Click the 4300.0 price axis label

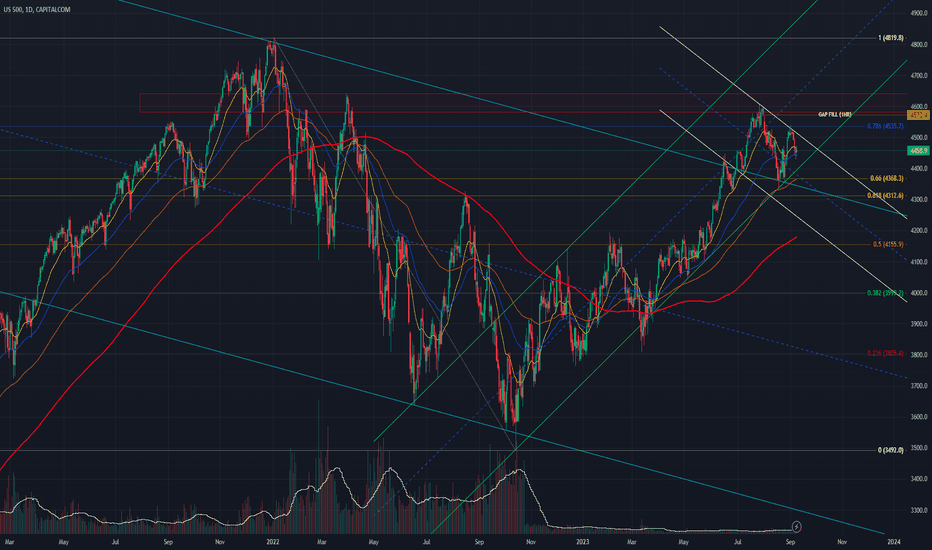tap(919, 200)
